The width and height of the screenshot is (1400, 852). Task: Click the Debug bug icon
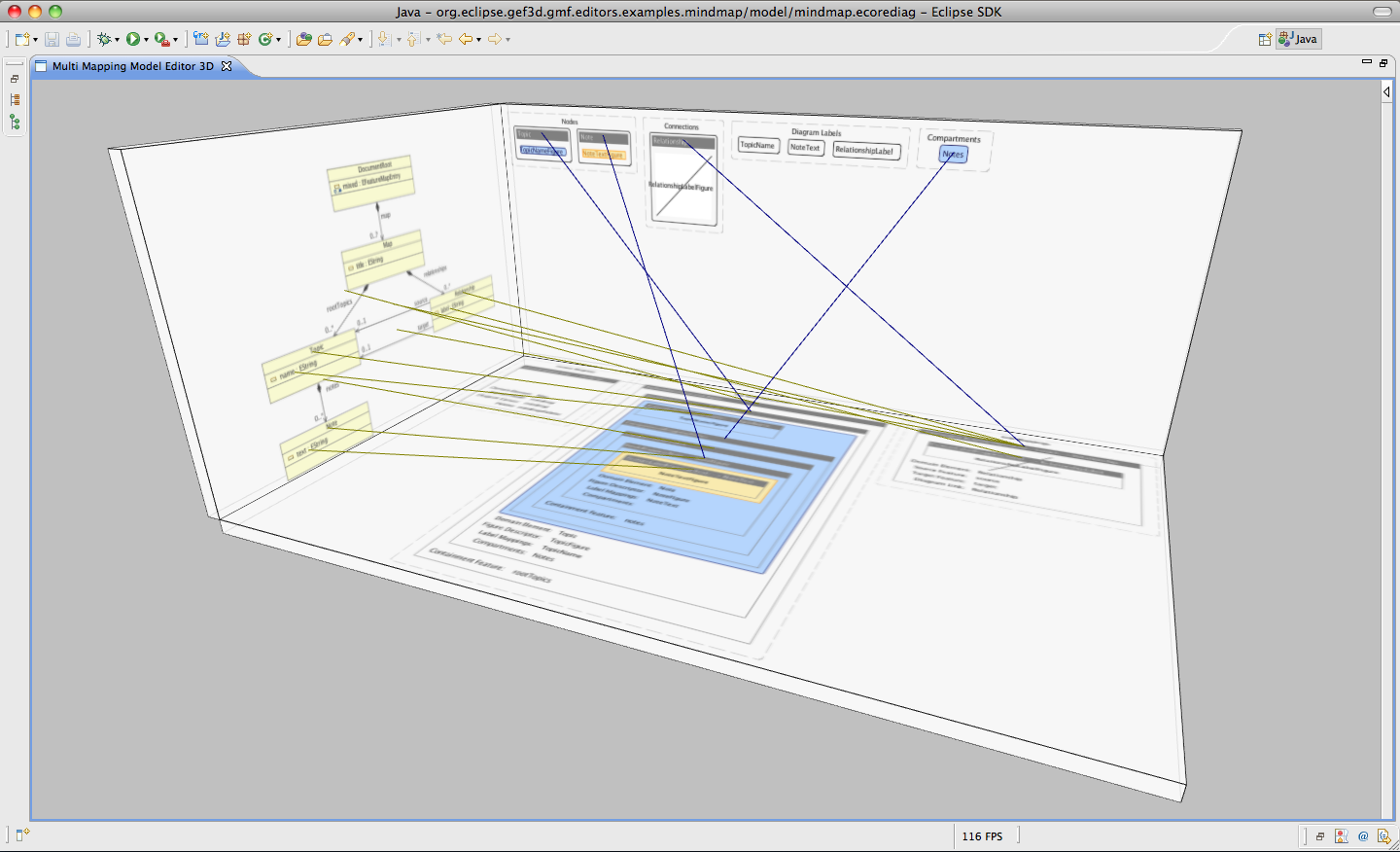[x=103, y=39]
